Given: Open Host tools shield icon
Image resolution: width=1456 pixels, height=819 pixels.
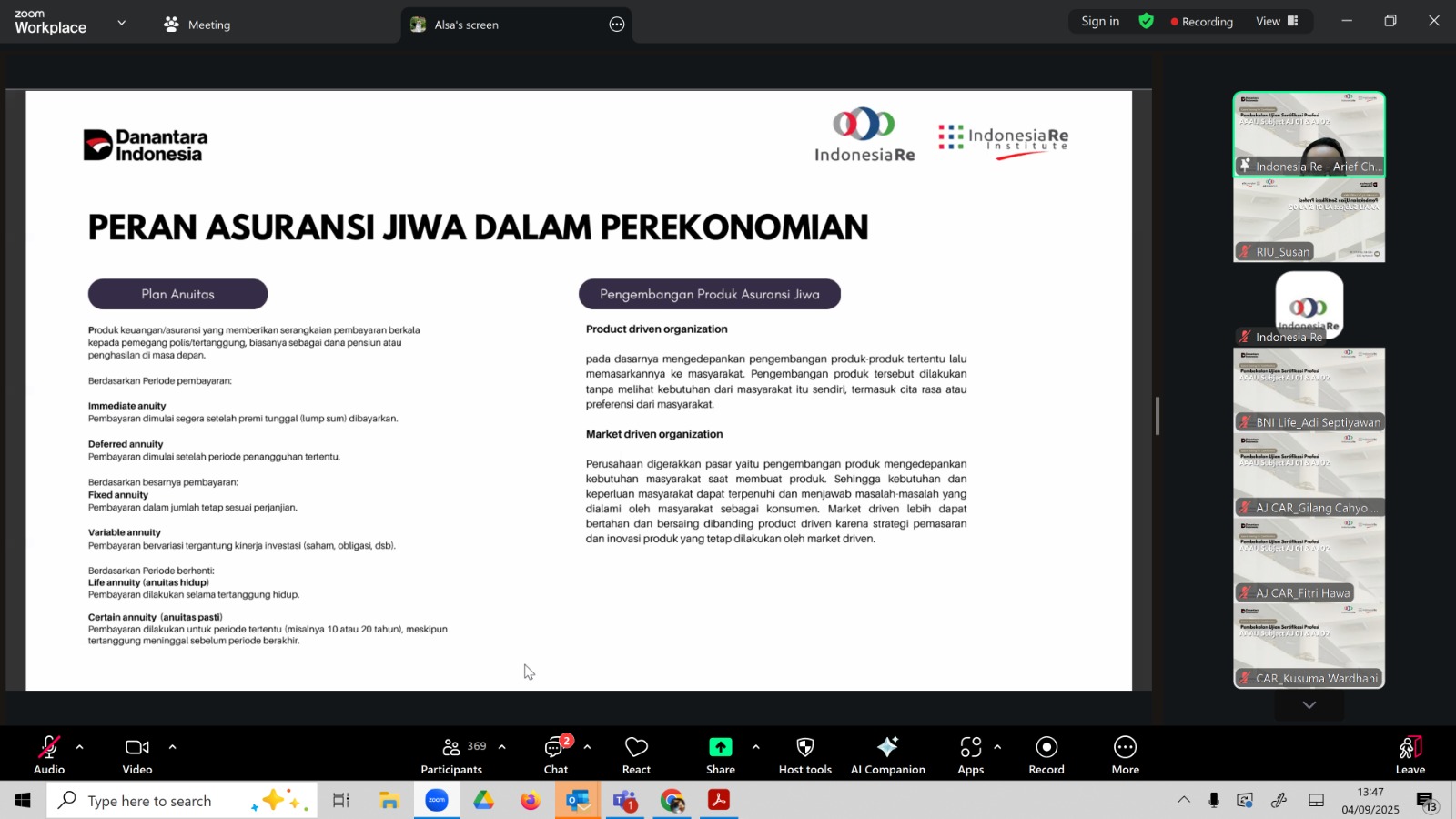Looking at the screenshot, I should (804, 754).
